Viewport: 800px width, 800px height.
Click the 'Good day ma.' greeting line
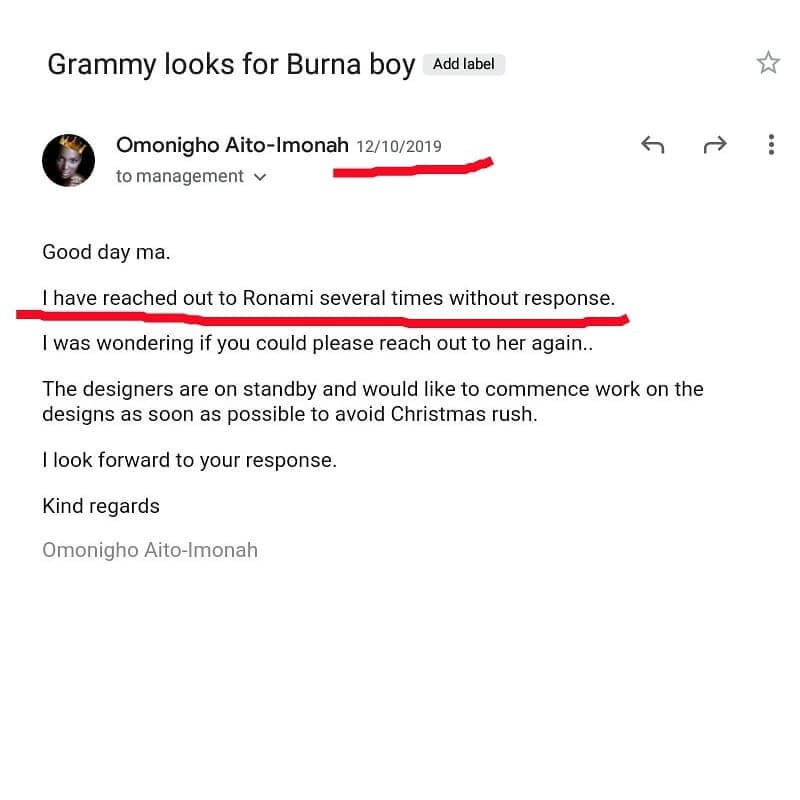coord(106,252)
